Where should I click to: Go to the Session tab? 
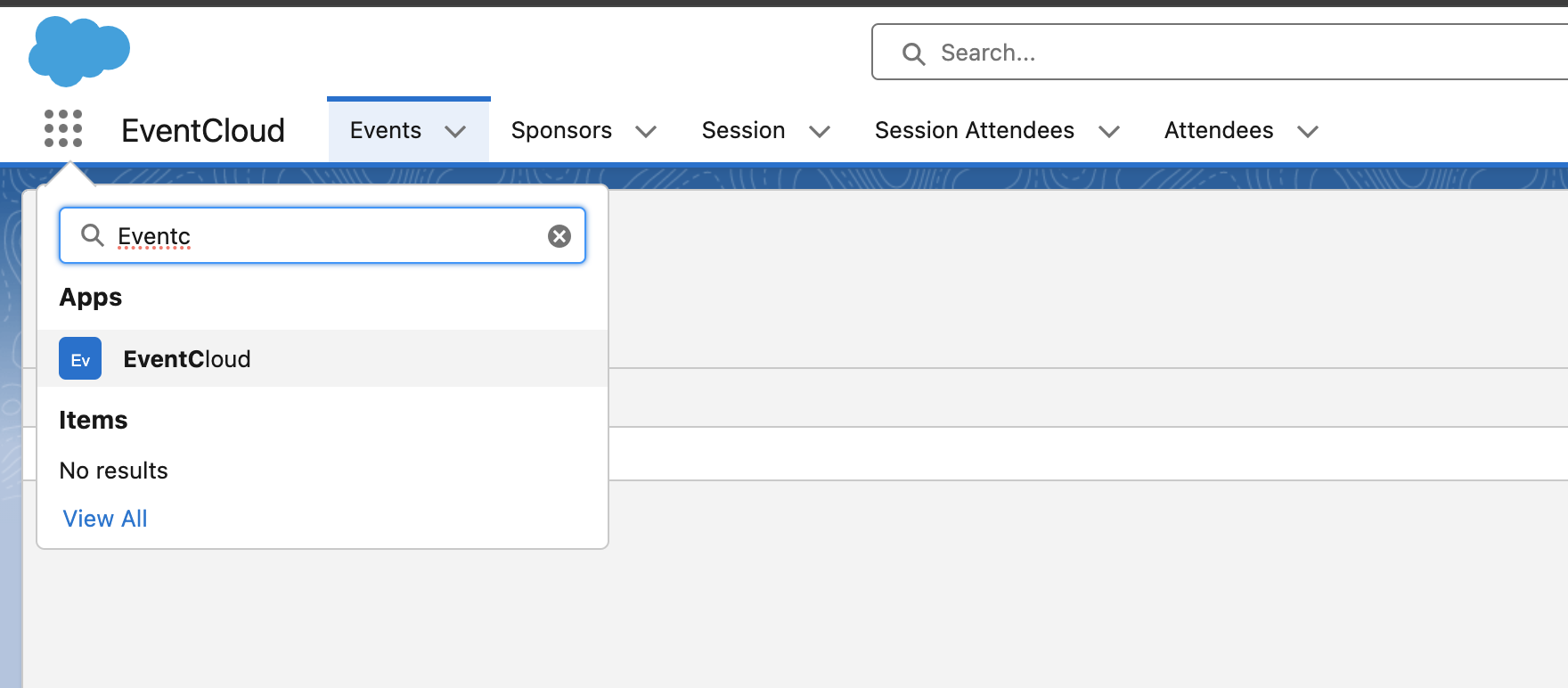(x=743, y=131)
